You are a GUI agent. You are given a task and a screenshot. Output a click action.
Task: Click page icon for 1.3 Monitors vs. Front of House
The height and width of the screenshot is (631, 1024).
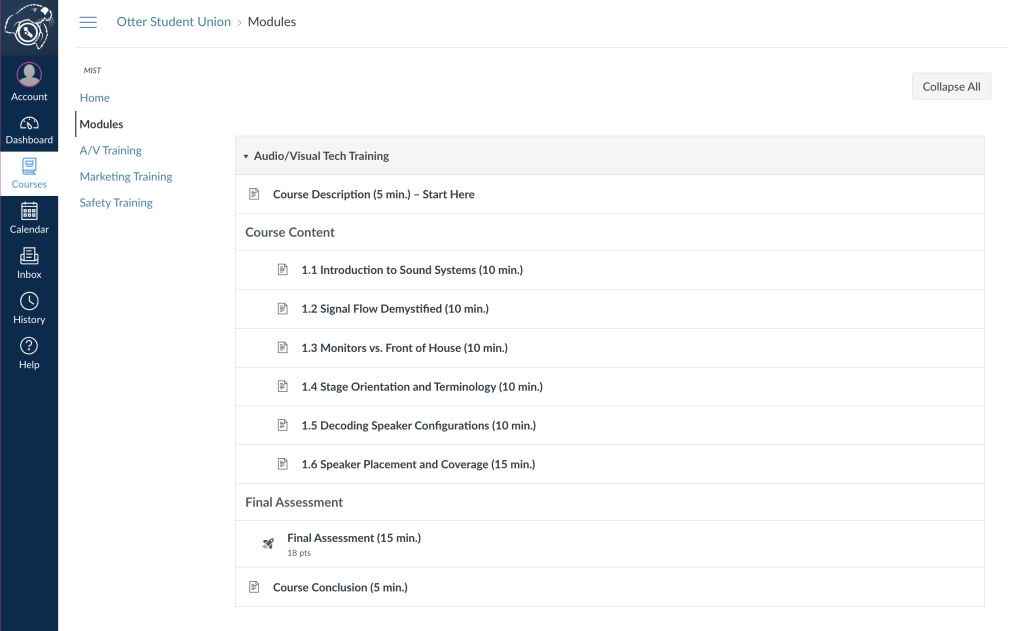(283, 348)
